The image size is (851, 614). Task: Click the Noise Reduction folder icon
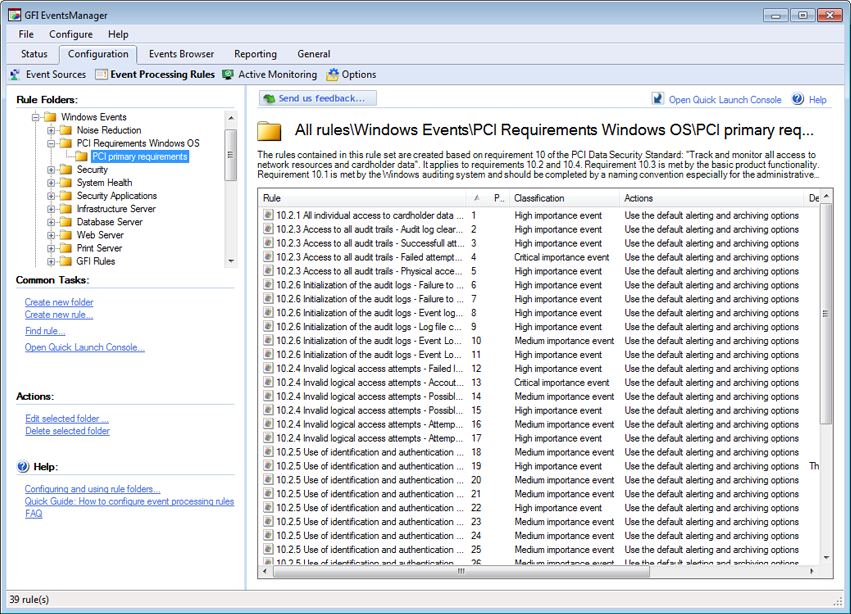point(66,130)
